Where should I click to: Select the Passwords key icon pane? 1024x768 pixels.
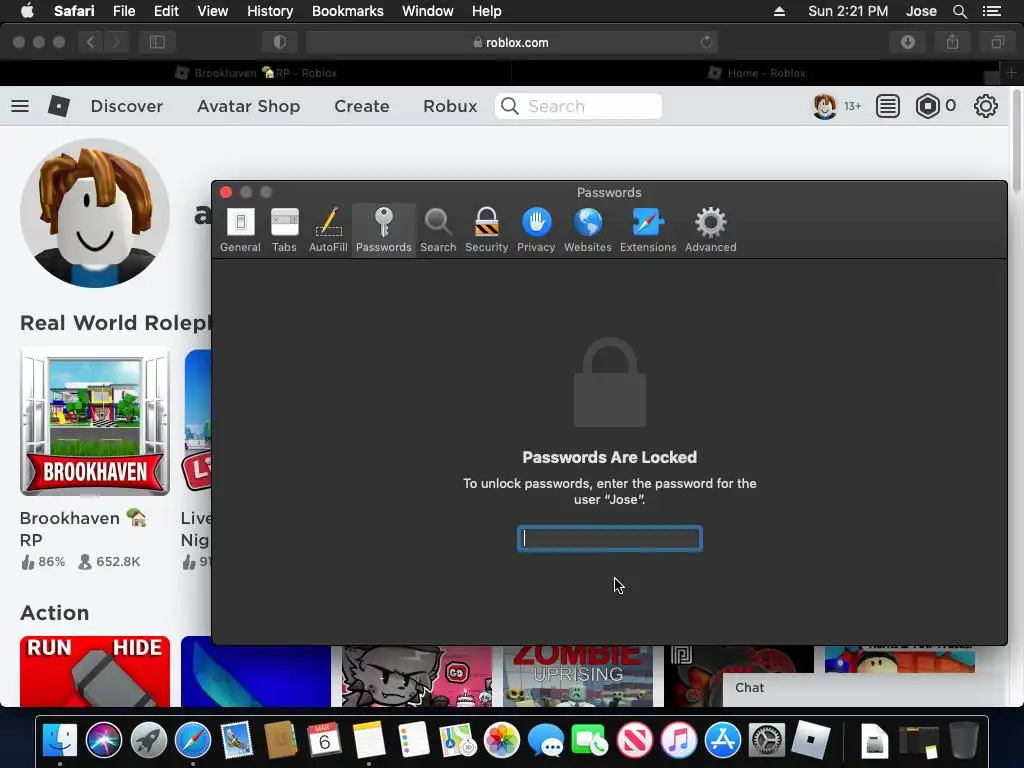click(383, 230)
